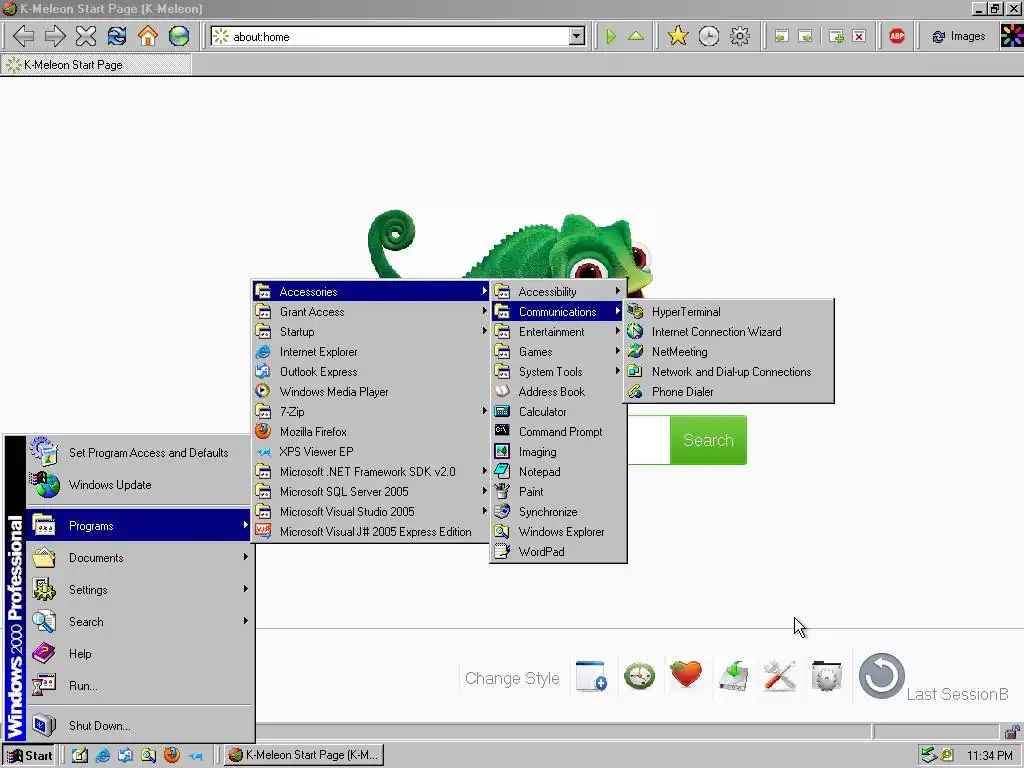Image resolution: width=1024 pixels, height=768 pixels.
Task: Click Set Program Access and Defaults
Action: tap(138, 453)
